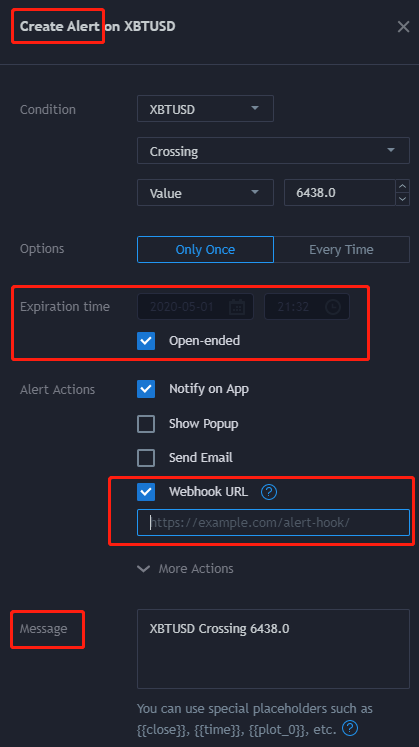This screenshot has width=419, height=747.
Task: Open Webhook URL help question mark
Action: (x=269, y=492)
